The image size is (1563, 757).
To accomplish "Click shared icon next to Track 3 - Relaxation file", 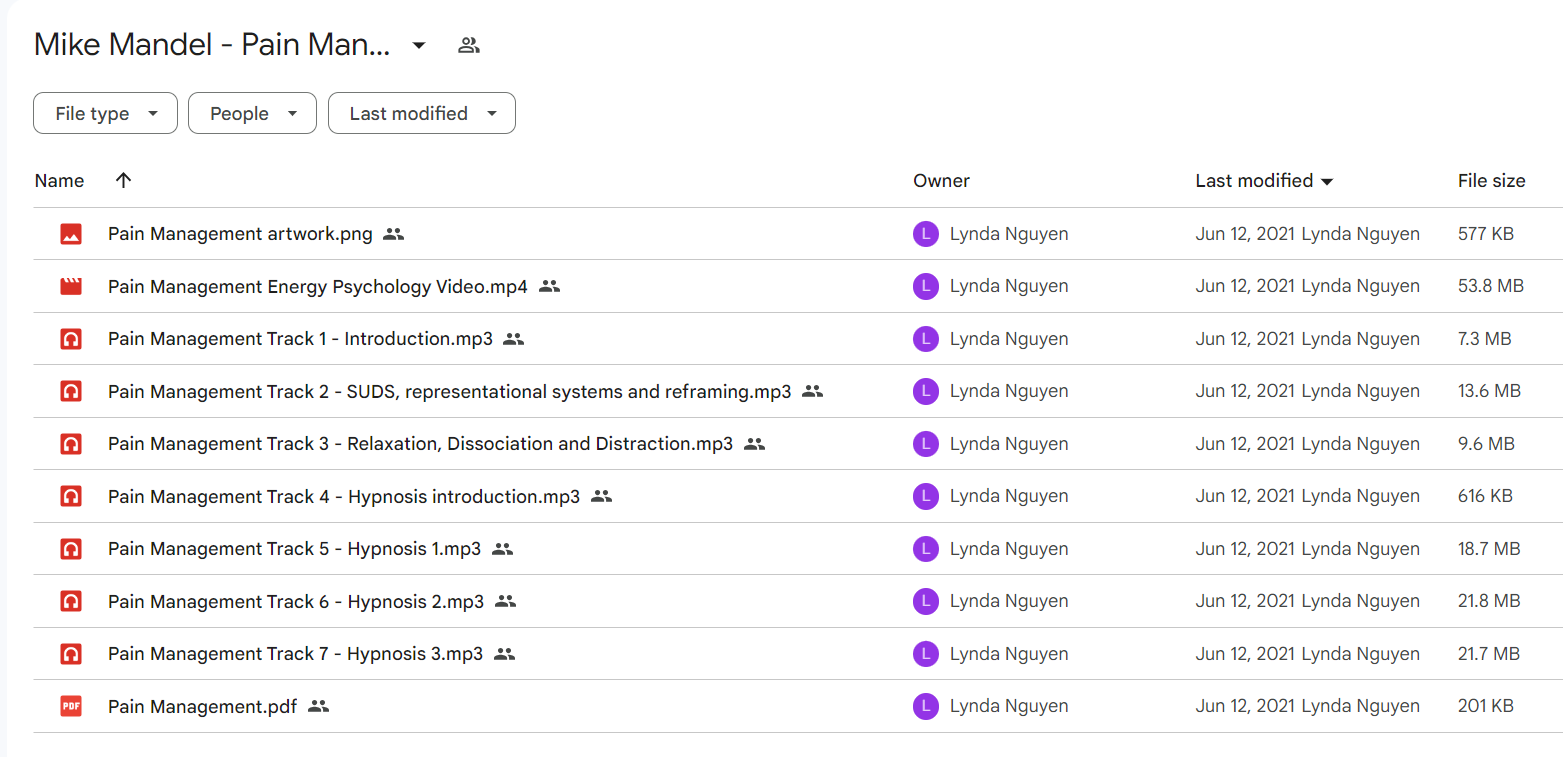I will point(754,444).
